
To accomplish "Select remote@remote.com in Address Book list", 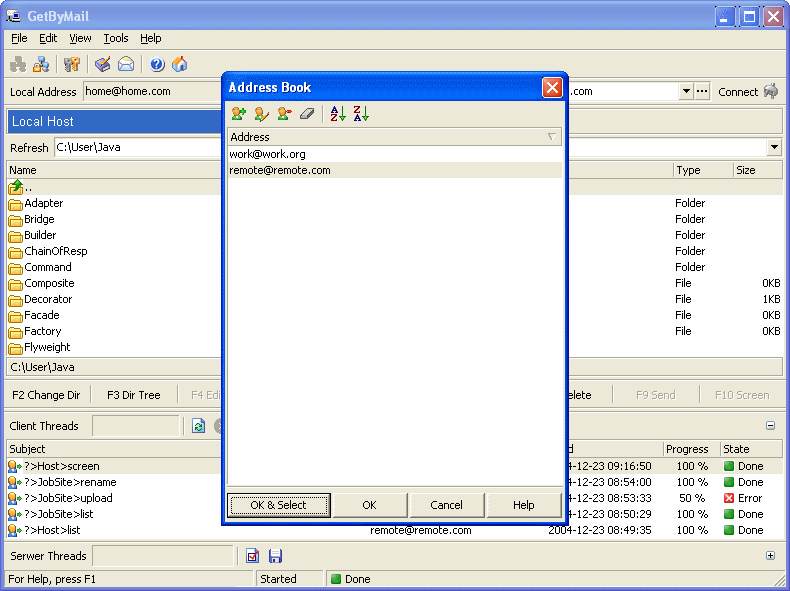I will pos(394,170).
